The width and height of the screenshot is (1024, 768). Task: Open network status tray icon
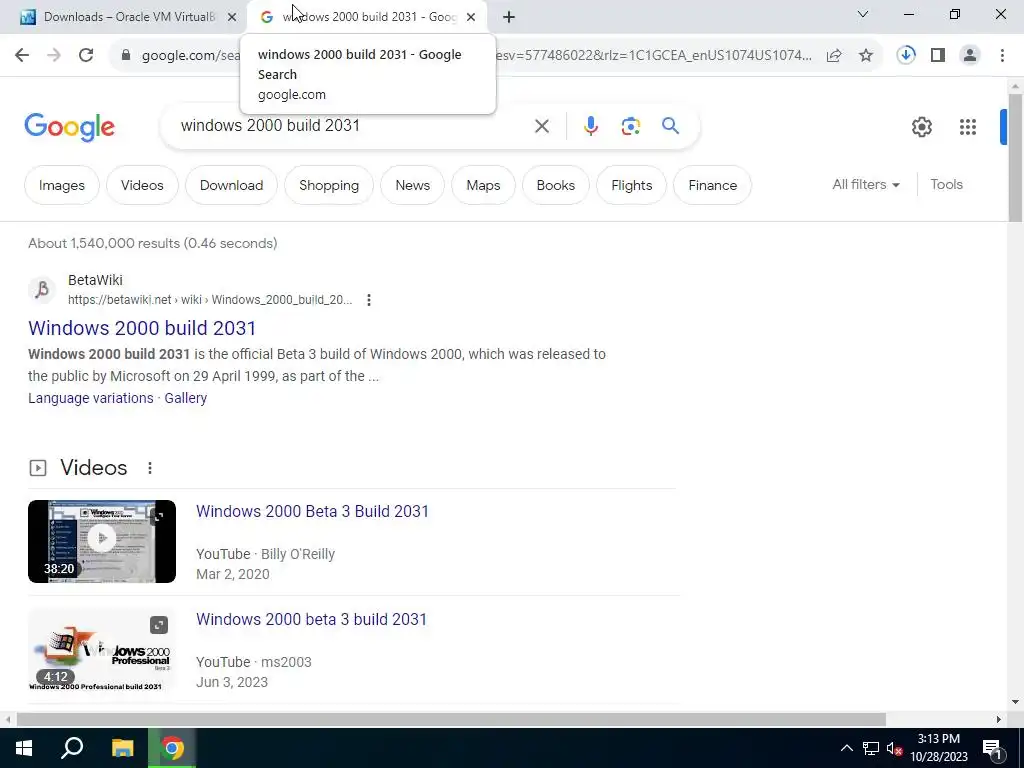(871, 748)
